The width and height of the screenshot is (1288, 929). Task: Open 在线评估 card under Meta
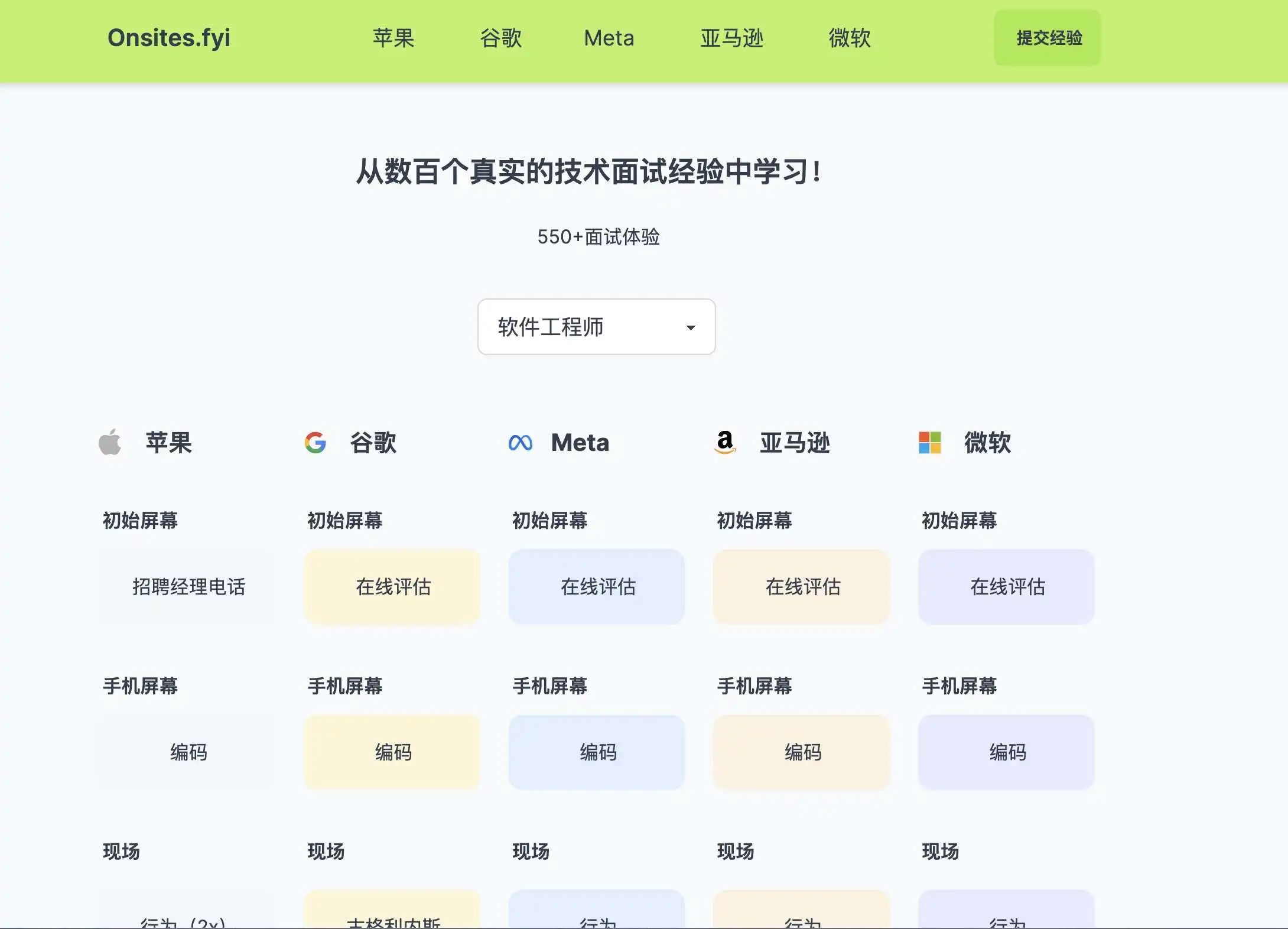pos(597,587)
